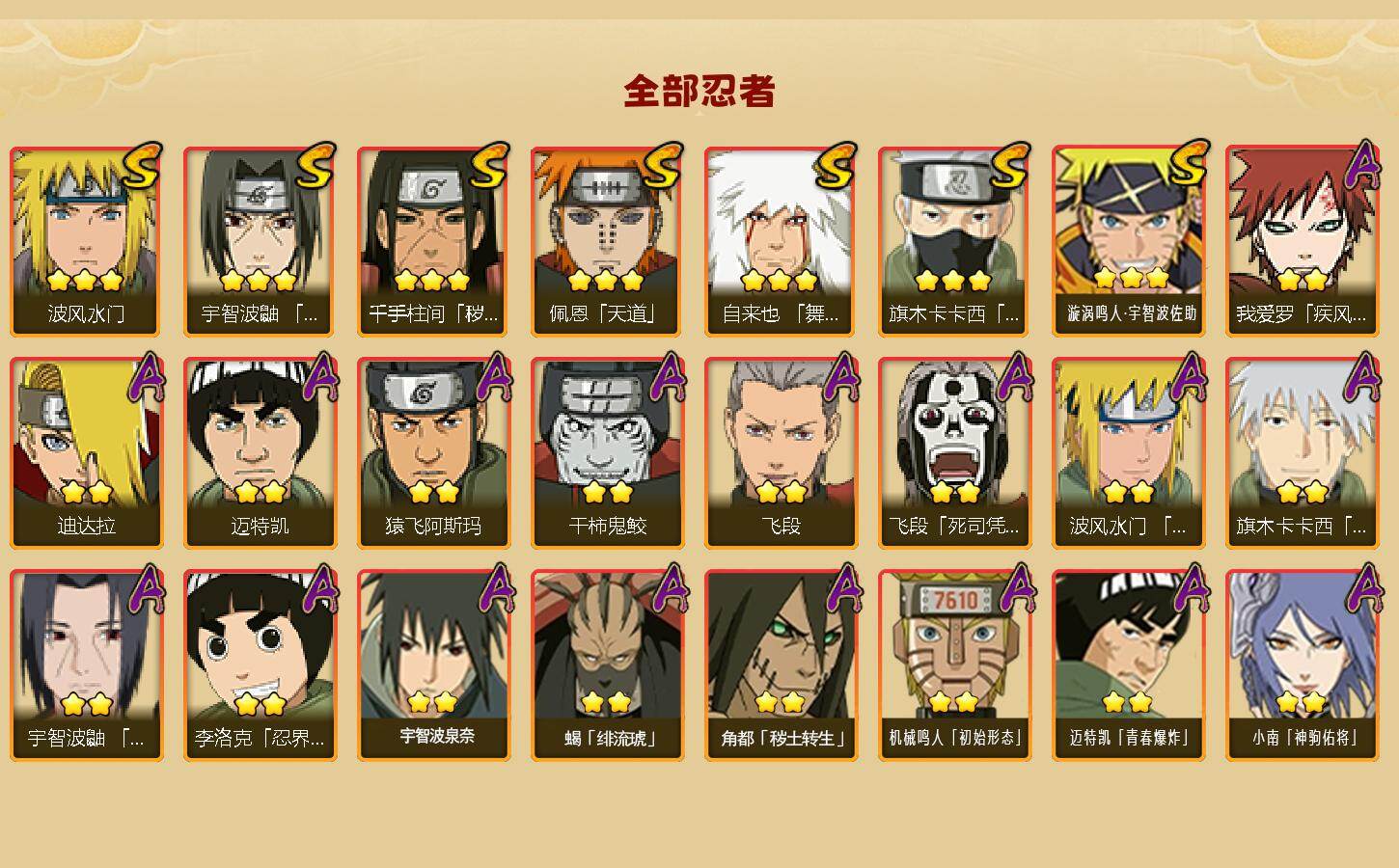The image size is (1399, 868).
Task: Click the 全部忍者 heading
Action: (x=699, y=91)
